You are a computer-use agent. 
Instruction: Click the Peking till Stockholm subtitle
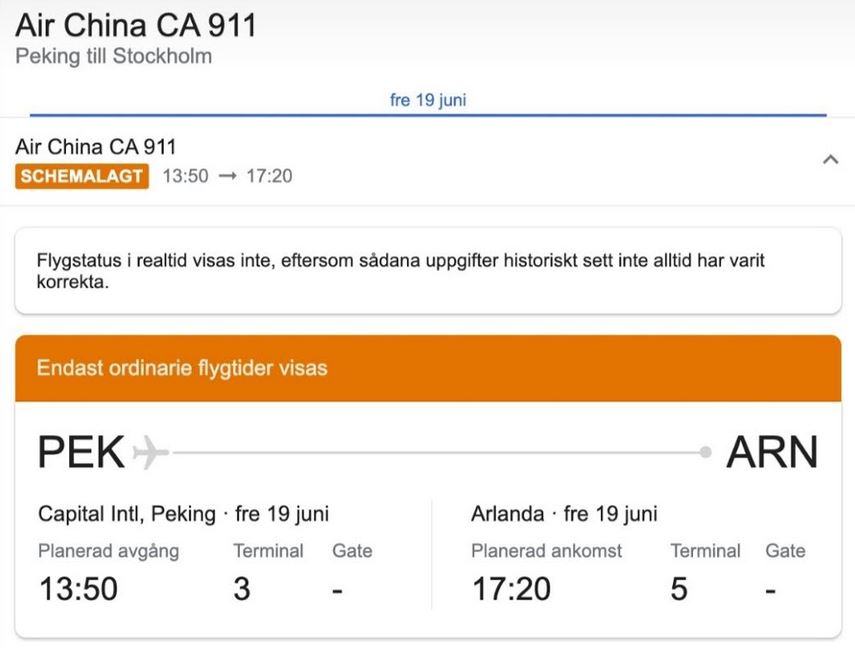[114, 56]
